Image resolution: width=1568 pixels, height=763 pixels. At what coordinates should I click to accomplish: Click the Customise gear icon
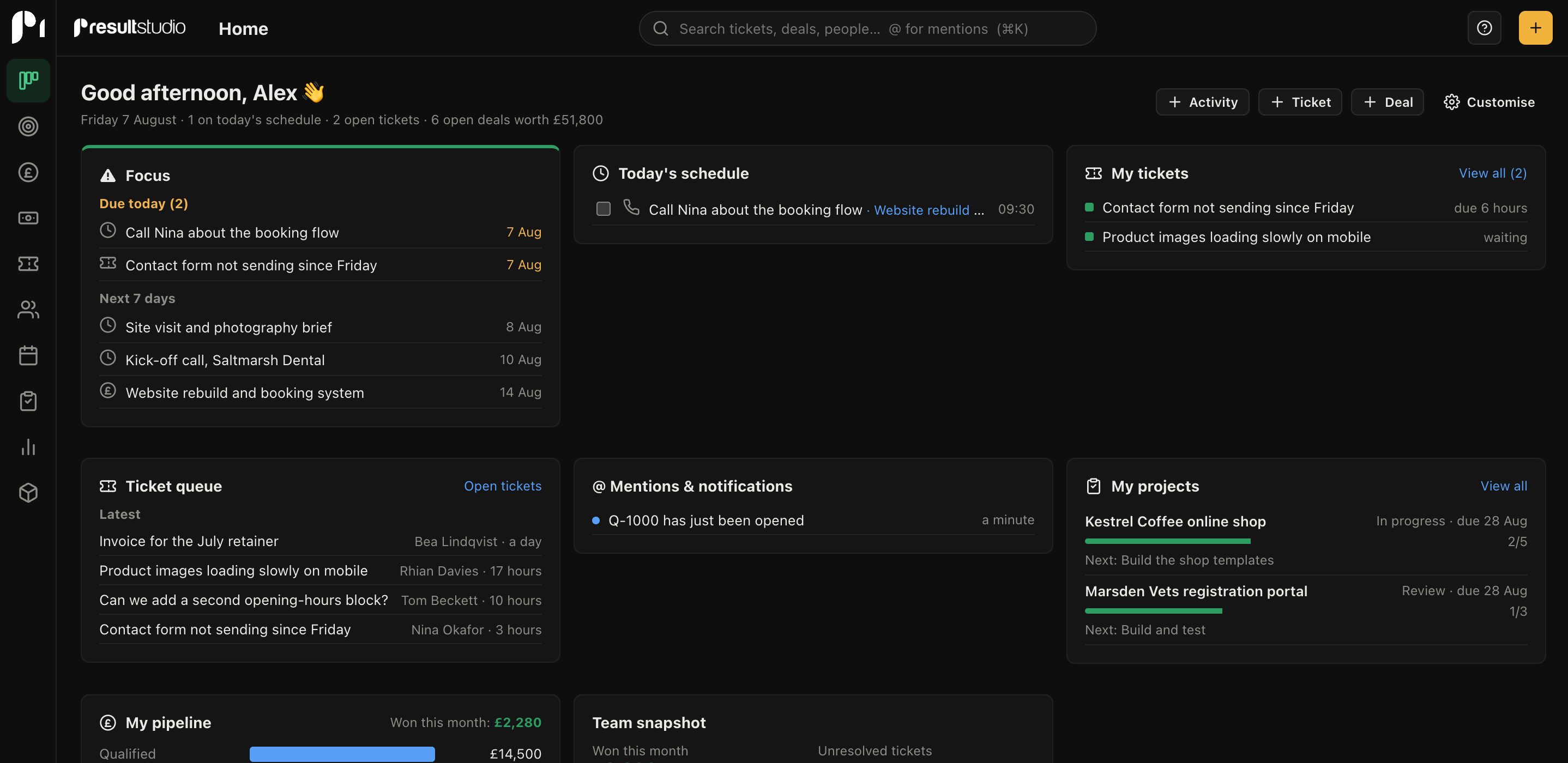(x=1451, y=102)
